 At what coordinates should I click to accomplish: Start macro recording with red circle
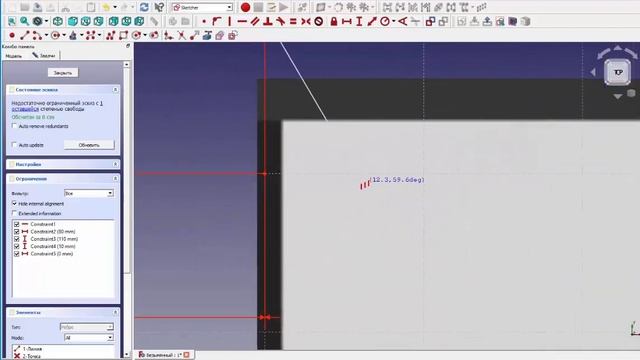point(245,7)
